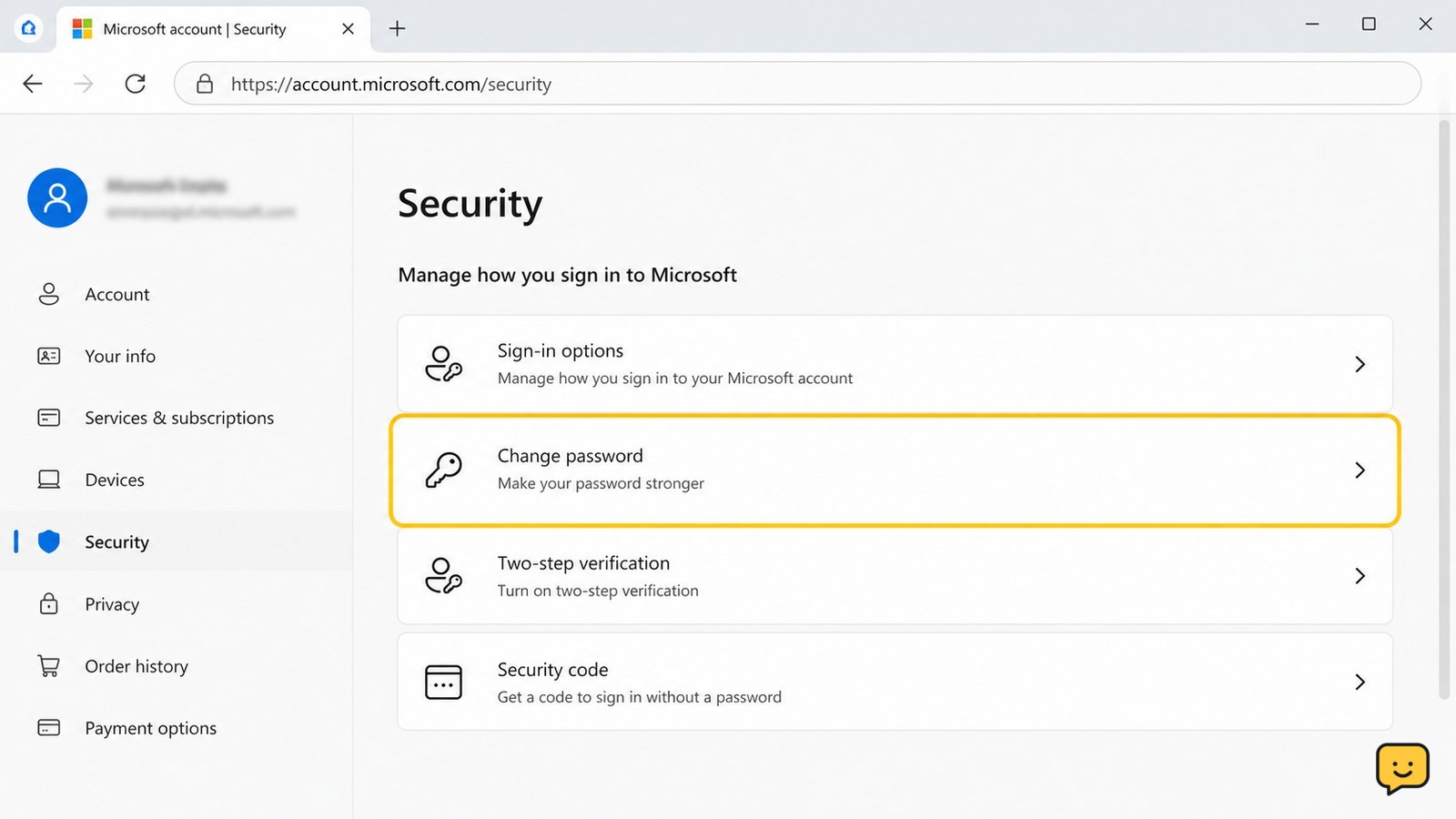Click the Your info ID card icon

[x=49, y=356]
